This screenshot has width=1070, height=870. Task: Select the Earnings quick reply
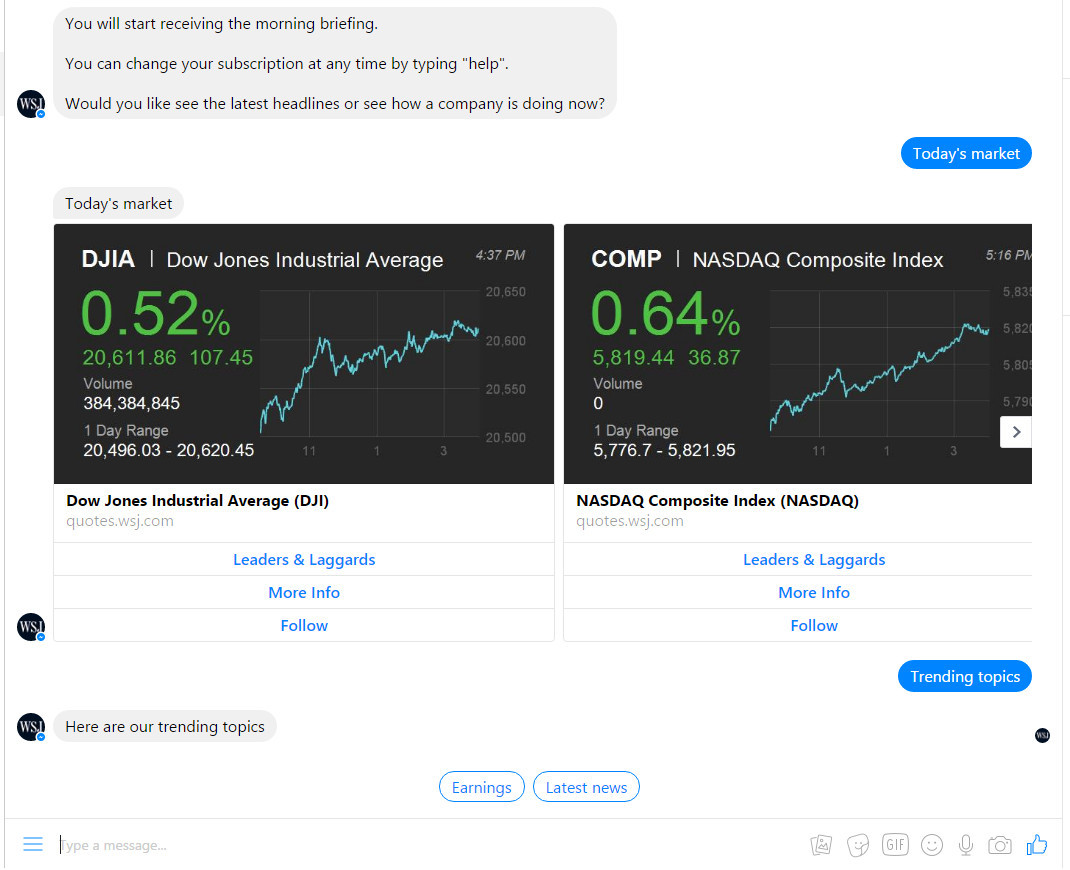481,787
